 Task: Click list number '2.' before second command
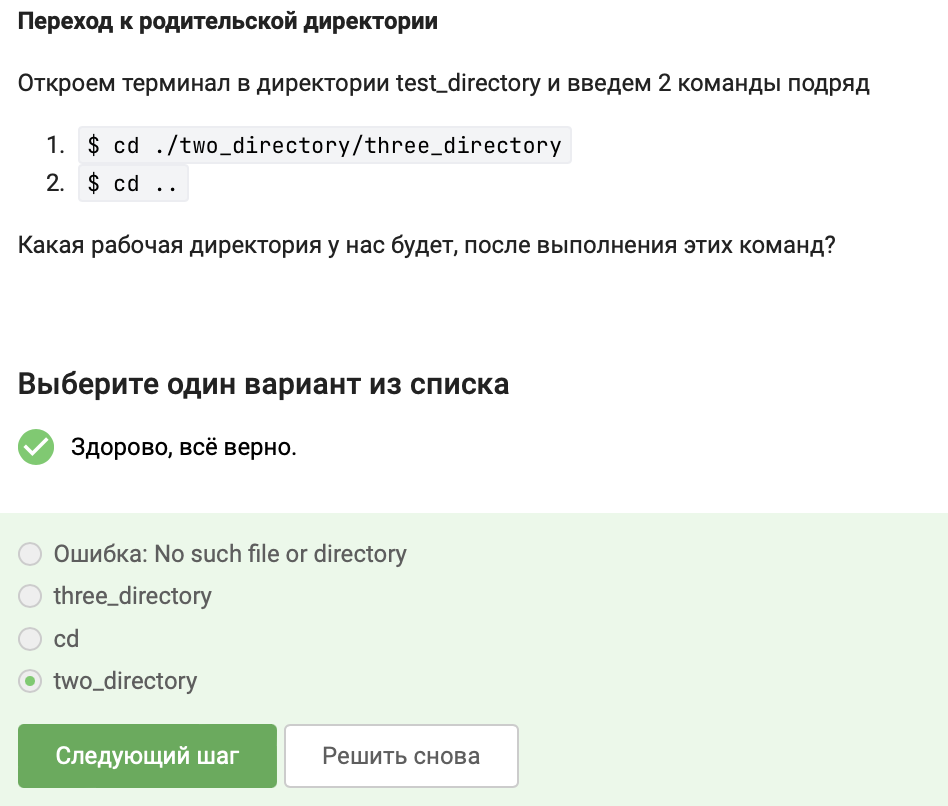pos(56,184)
